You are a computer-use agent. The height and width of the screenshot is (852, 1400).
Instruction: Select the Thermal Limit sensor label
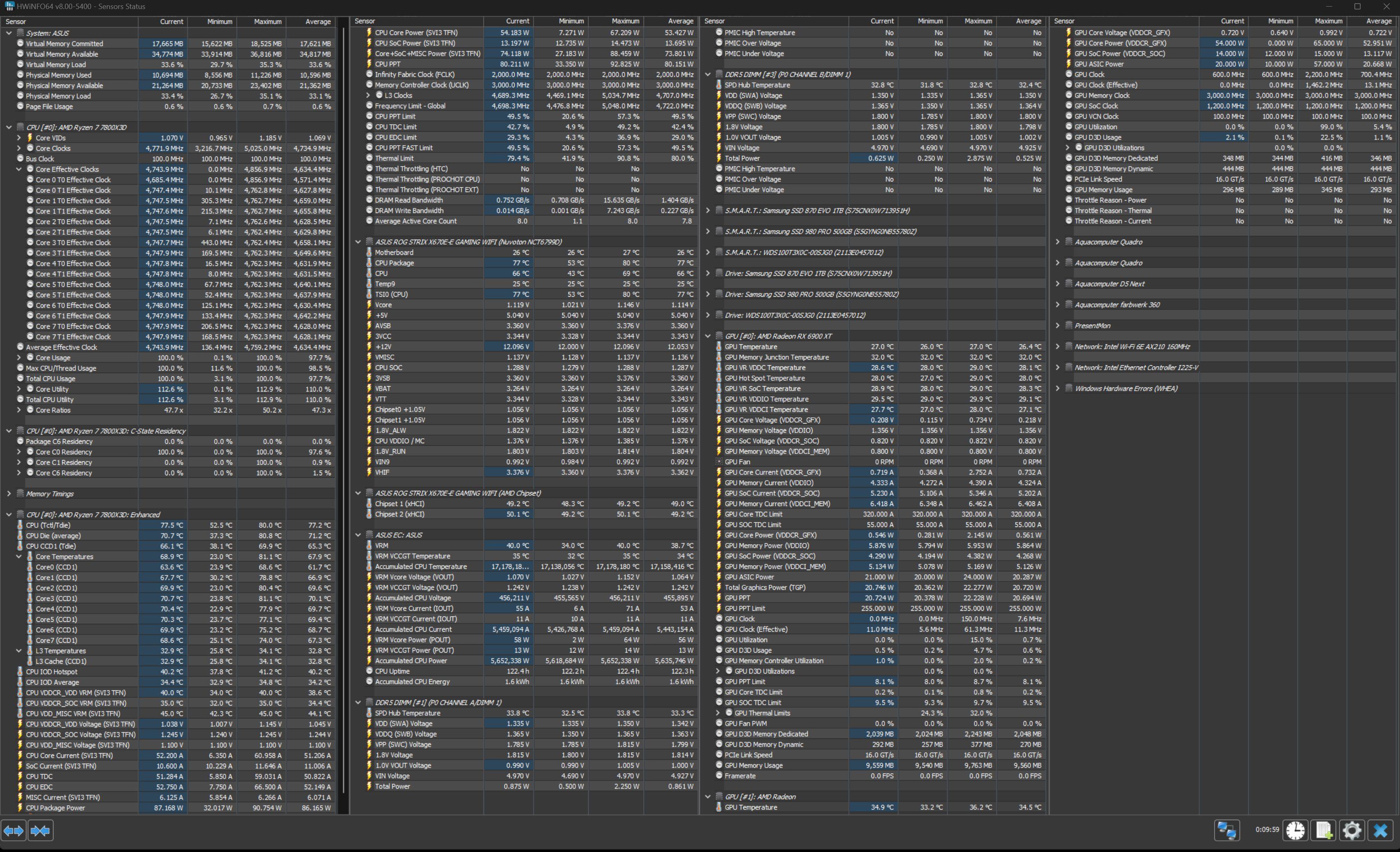(x=394, y=158)
